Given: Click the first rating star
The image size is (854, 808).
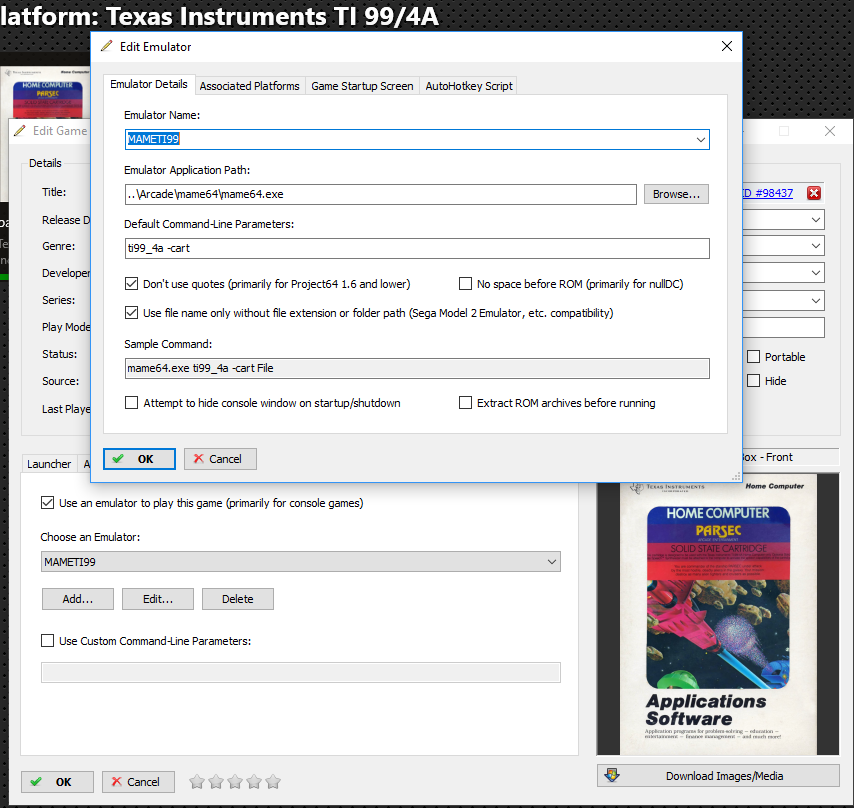Looking at the screenshot, I should 197,782.
